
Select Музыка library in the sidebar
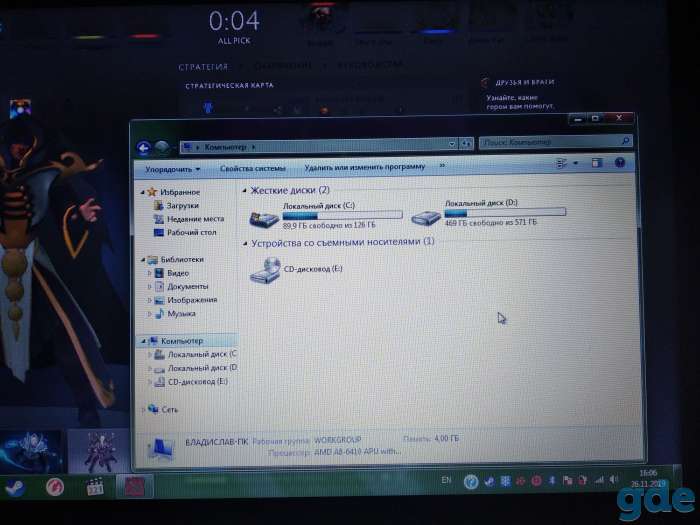175,314
